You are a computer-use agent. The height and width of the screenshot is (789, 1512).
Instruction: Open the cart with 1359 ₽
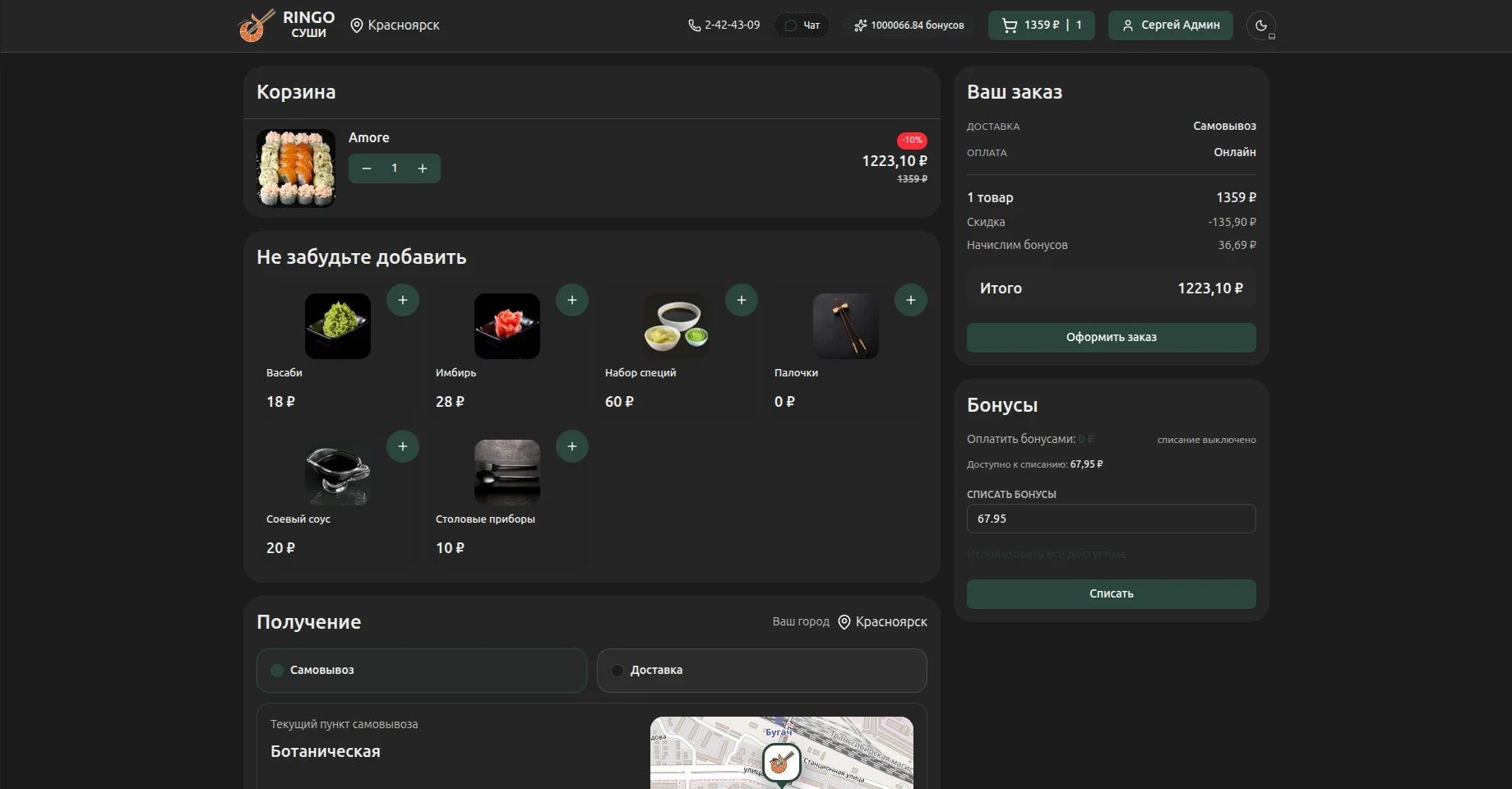click(x=1041, y=25)
